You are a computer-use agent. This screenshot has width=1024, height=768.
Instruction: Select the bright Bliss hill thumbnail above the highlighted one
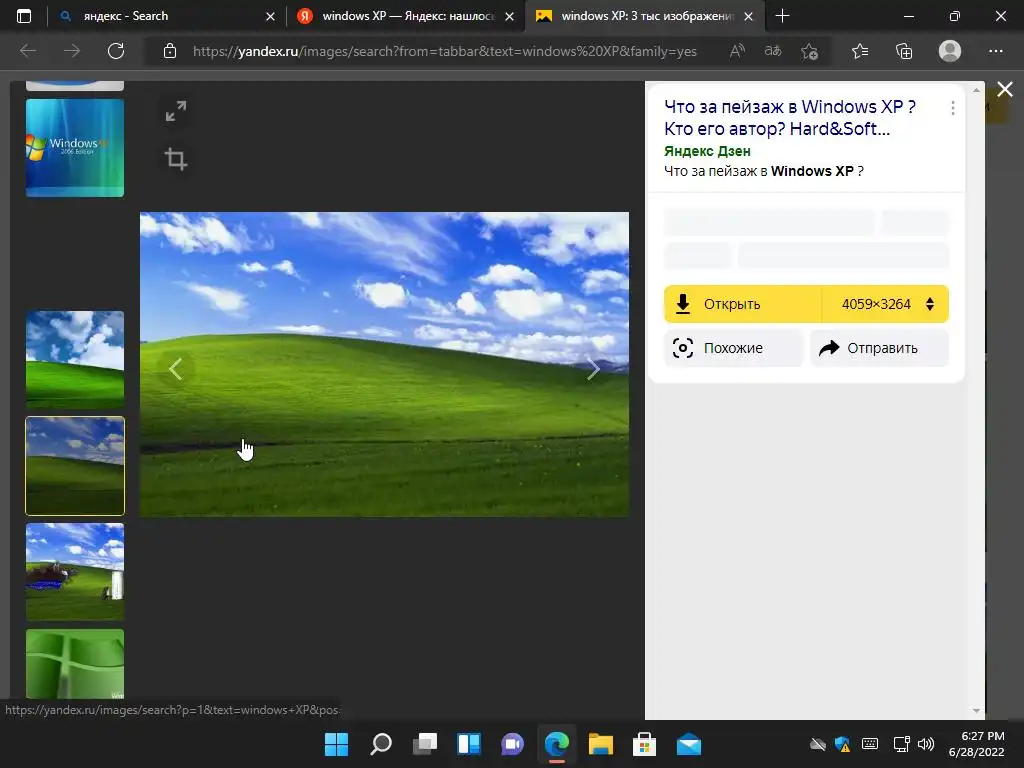pos(75,360)
